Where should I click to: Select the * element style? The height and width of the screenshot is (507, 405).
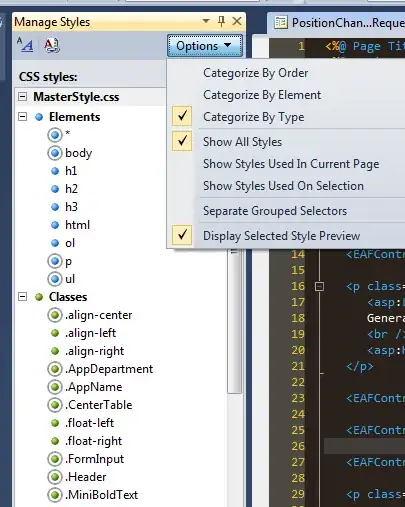[x=68, y=134]
